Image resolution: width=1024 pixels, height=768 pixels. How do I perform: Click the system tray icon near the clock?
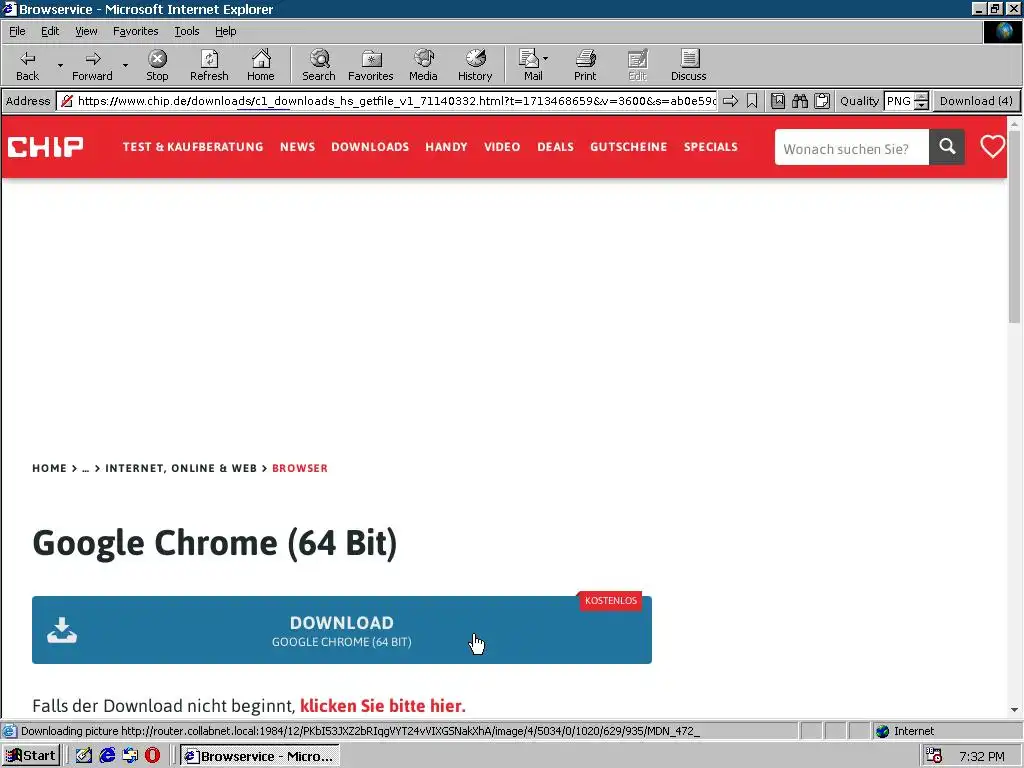(934, 756)
